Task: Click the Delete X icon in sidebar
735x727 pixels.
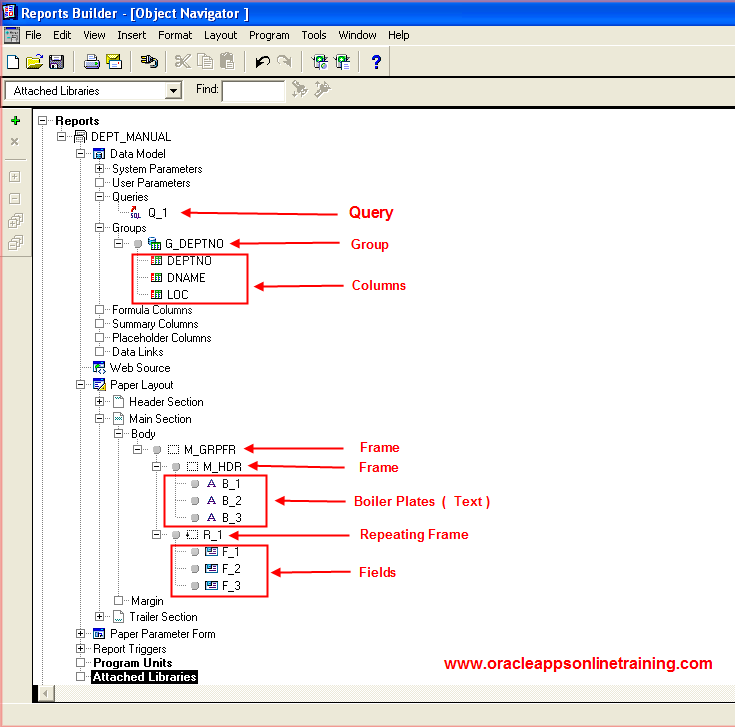Action: pos(15,141)
